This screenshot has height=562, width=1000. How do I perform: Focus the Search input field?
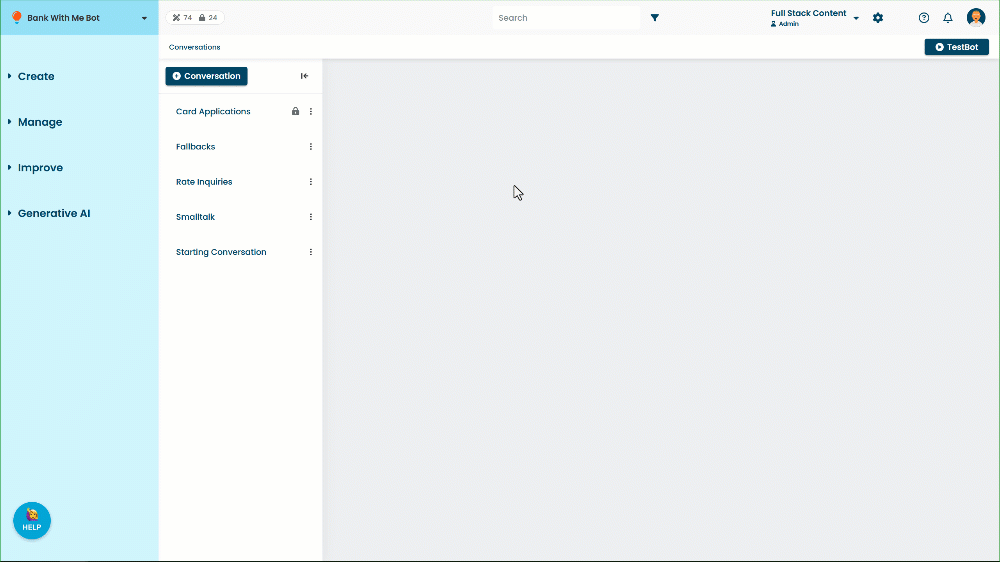click(566, 18)
